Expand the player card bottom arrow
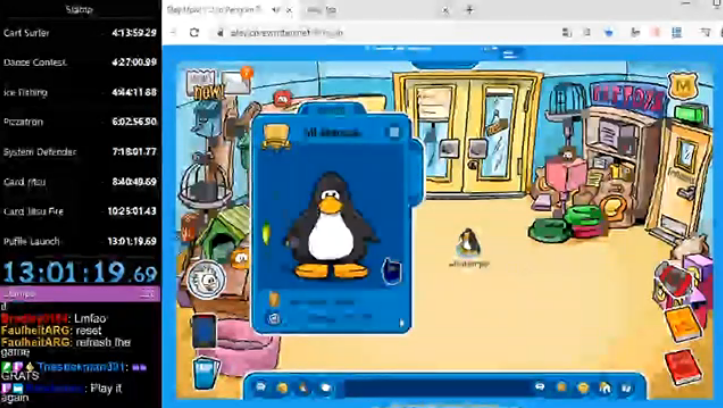Screen dimensions: 723x408 click(402, 323)
